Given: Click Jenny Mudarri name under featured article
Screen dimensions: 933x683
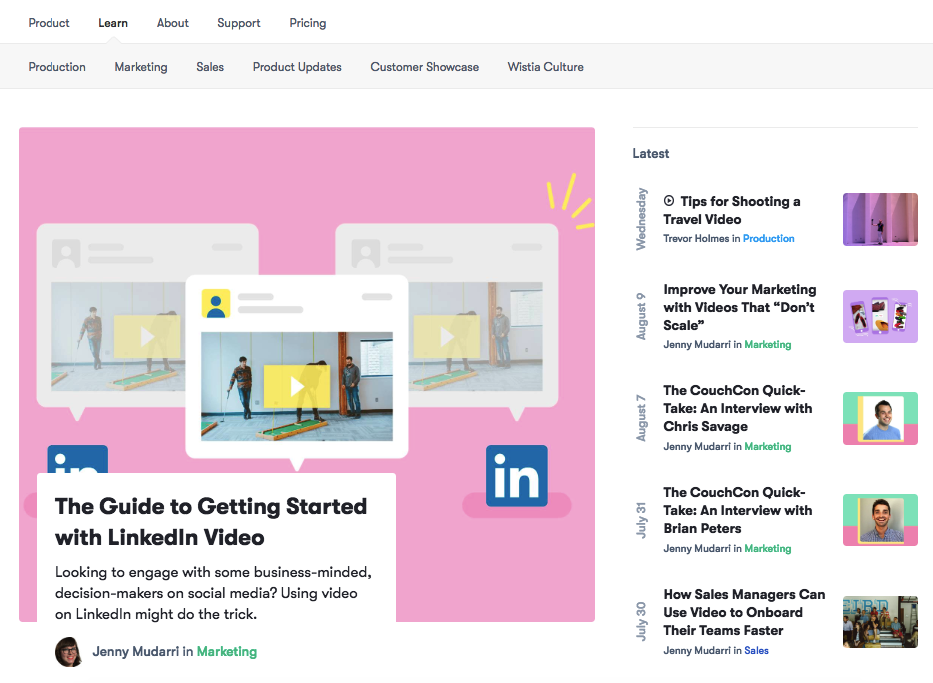Looking at the screenshot, I should (x=136, y=651).
